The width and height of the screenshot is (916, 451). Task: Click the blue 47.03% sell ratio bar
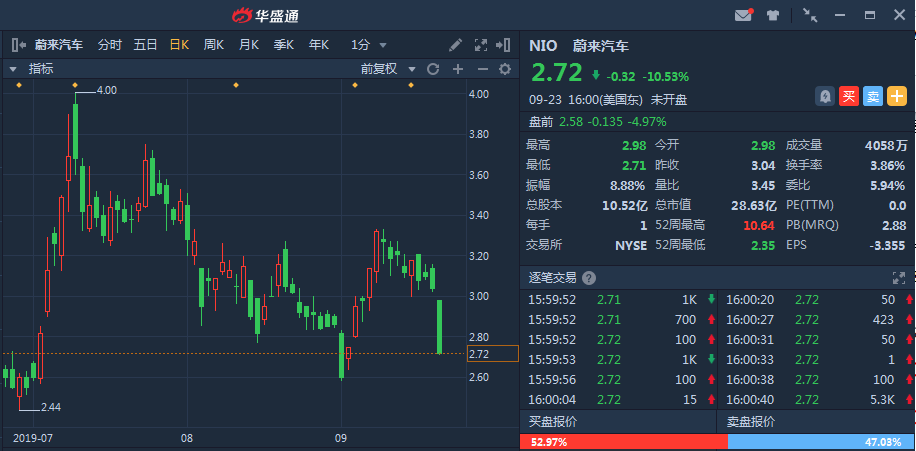click(x=820, y=442)
